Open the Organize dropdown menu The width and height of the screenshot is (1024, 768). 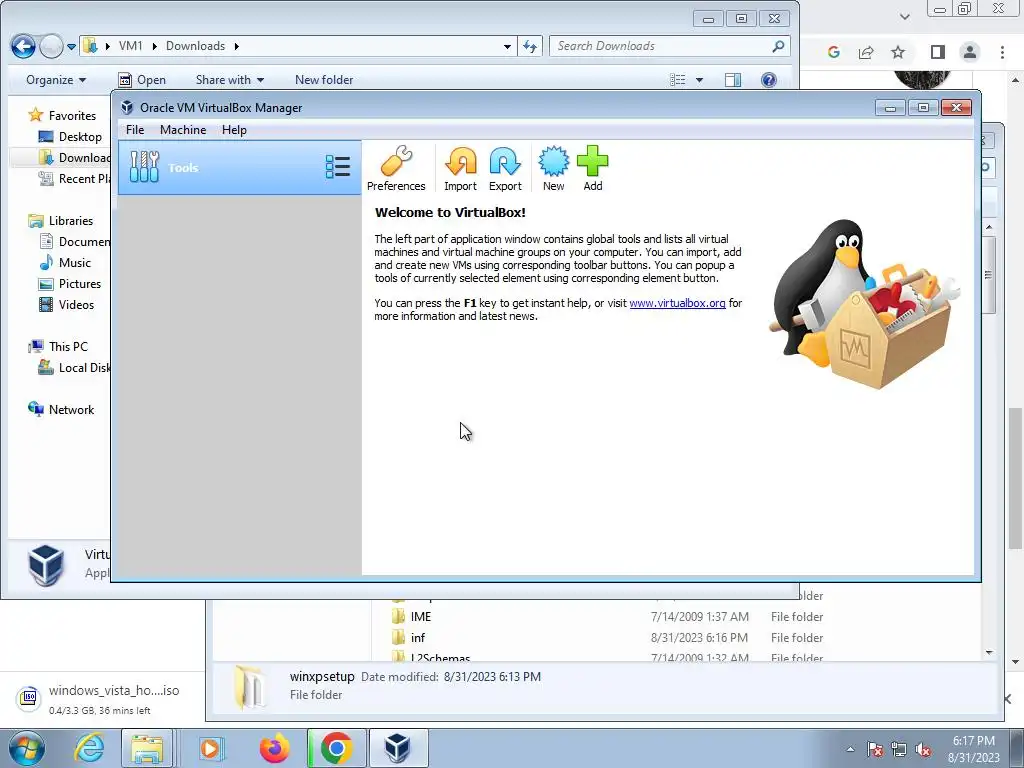click(x=56, y=80)
